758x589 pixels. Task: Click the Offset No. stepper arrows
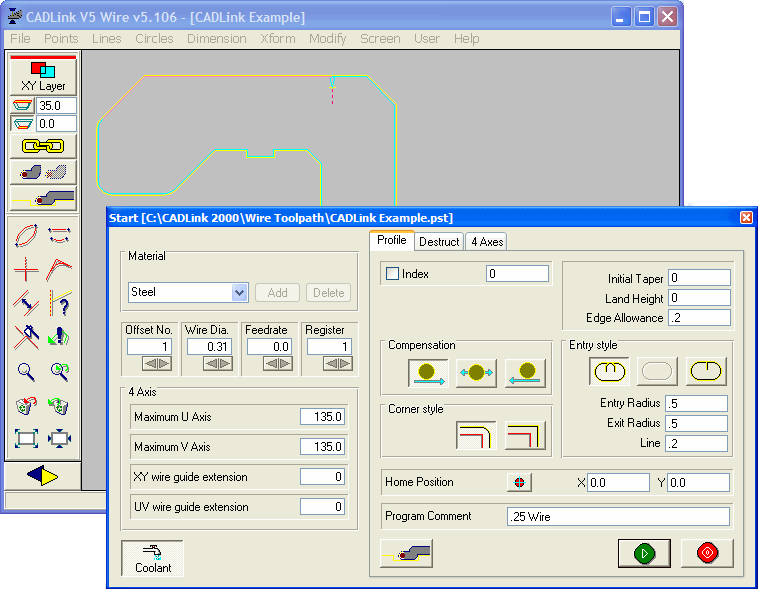click(x=157, y=363)
